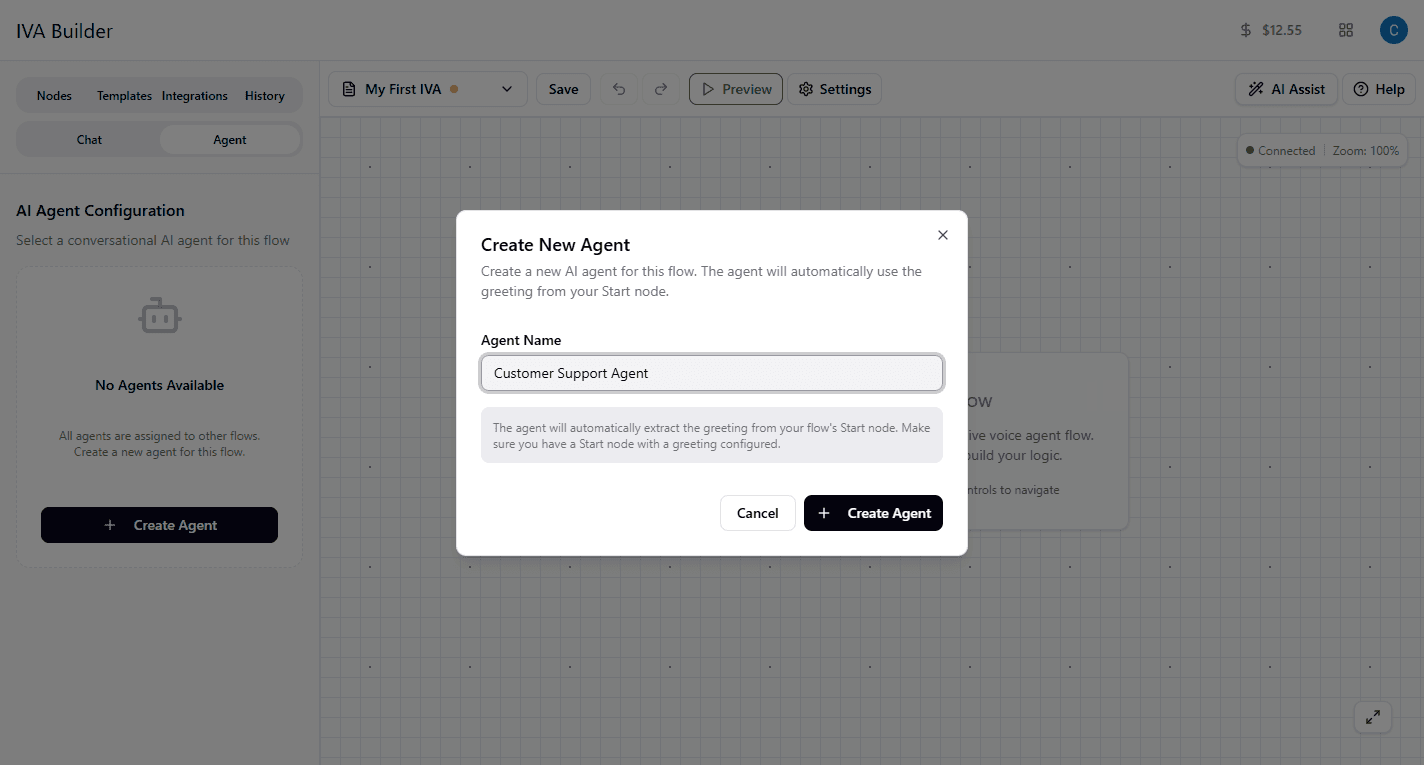The image size is (1424, 765).
Task: Open the account menu avatar
Action: 1393,30
